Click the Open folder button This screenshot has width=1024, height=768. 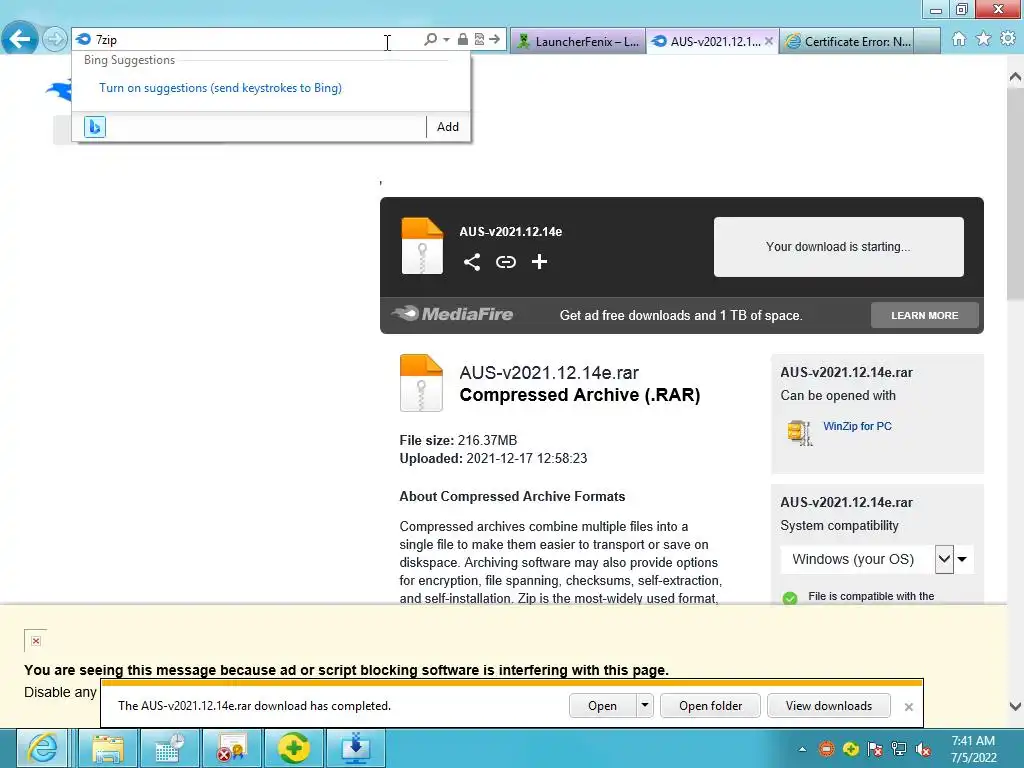tap(711, 706)
